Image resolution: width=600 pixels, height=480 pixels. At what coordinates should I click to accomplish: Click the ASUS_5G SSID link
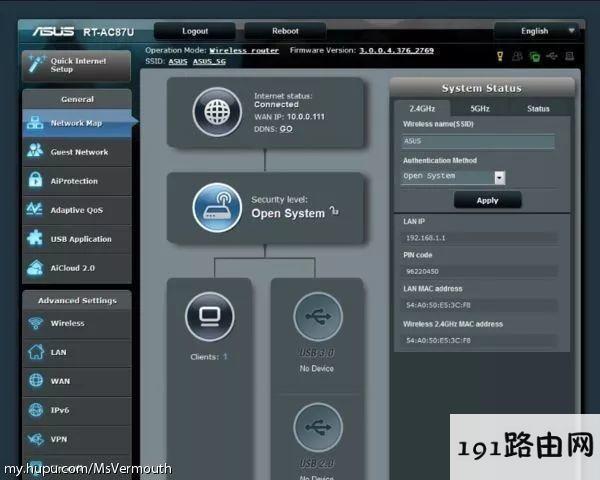click(x=209, y=62)
